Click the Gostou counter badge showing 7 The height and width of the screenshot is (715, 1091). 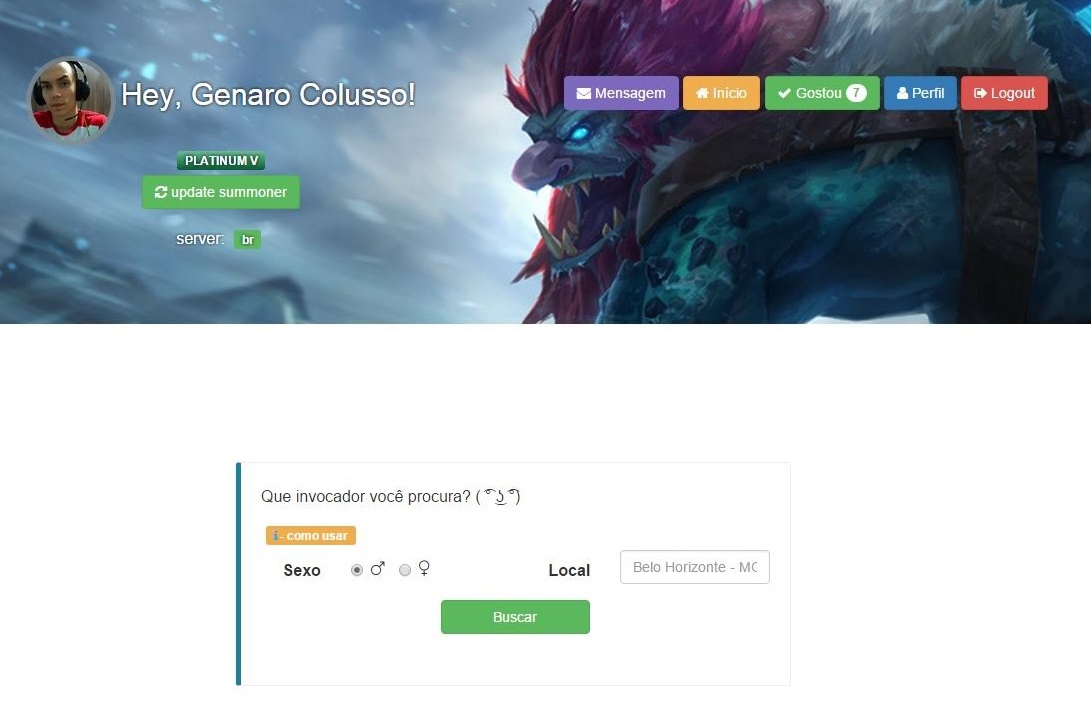pos(856,93)
